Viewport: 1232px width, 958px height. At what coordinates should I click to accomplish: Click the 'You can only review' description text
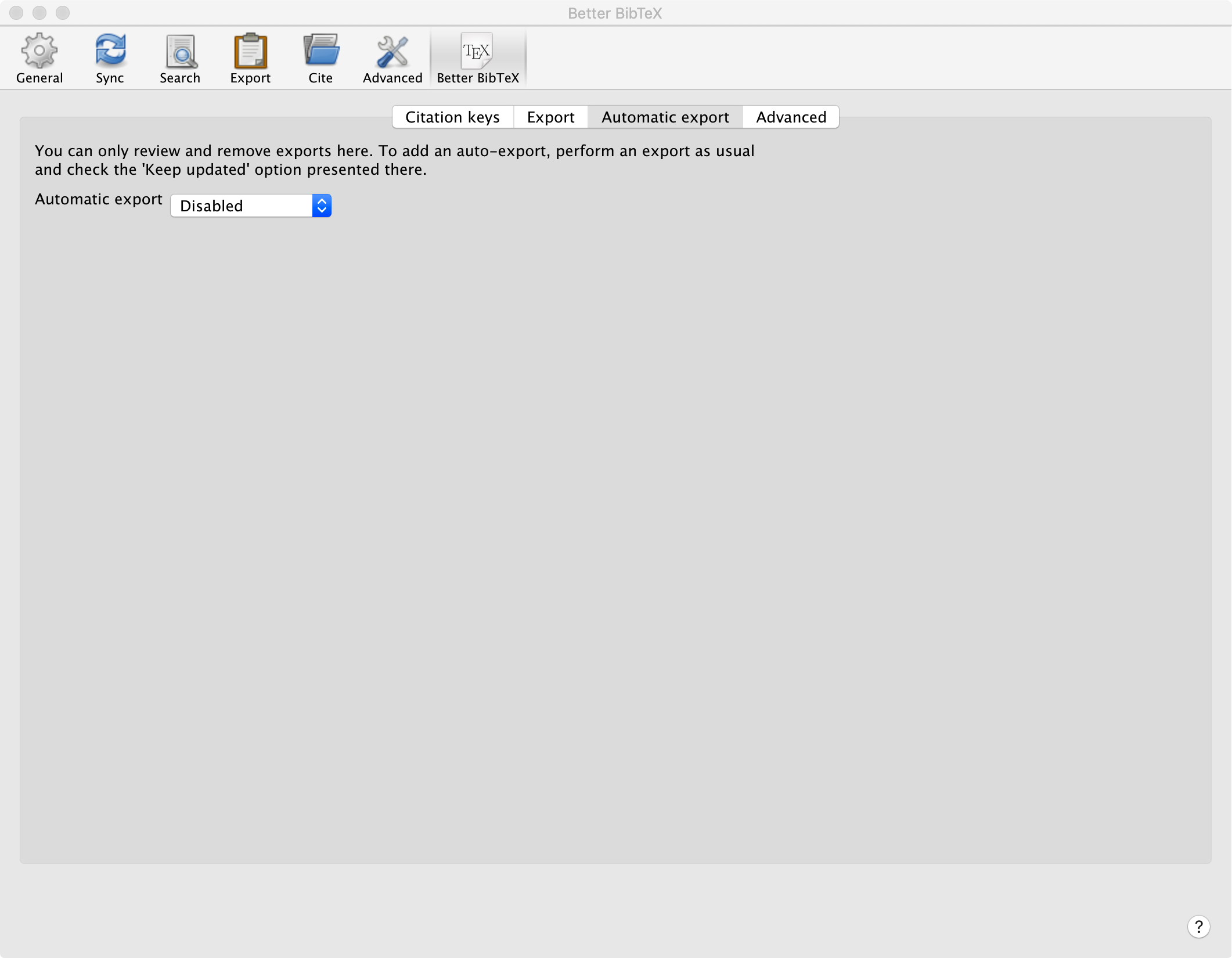pos(395,160)
